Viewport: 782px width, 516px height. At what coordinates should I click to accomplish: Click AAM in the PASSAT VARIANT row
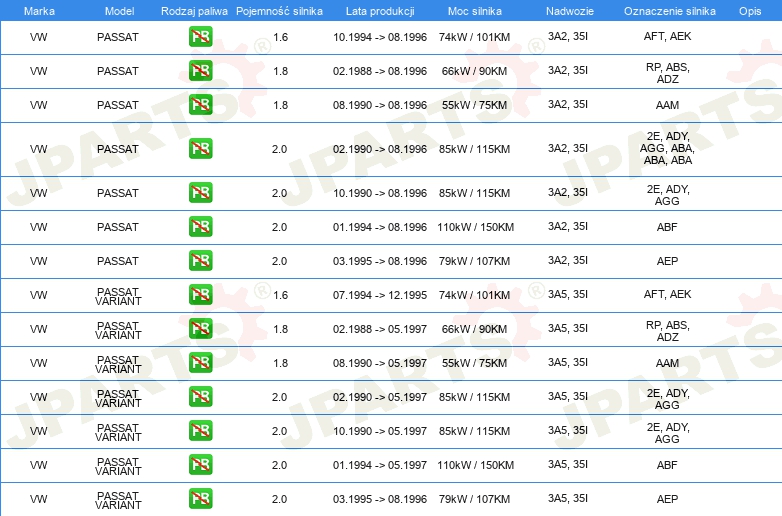(x=667, y=362)
